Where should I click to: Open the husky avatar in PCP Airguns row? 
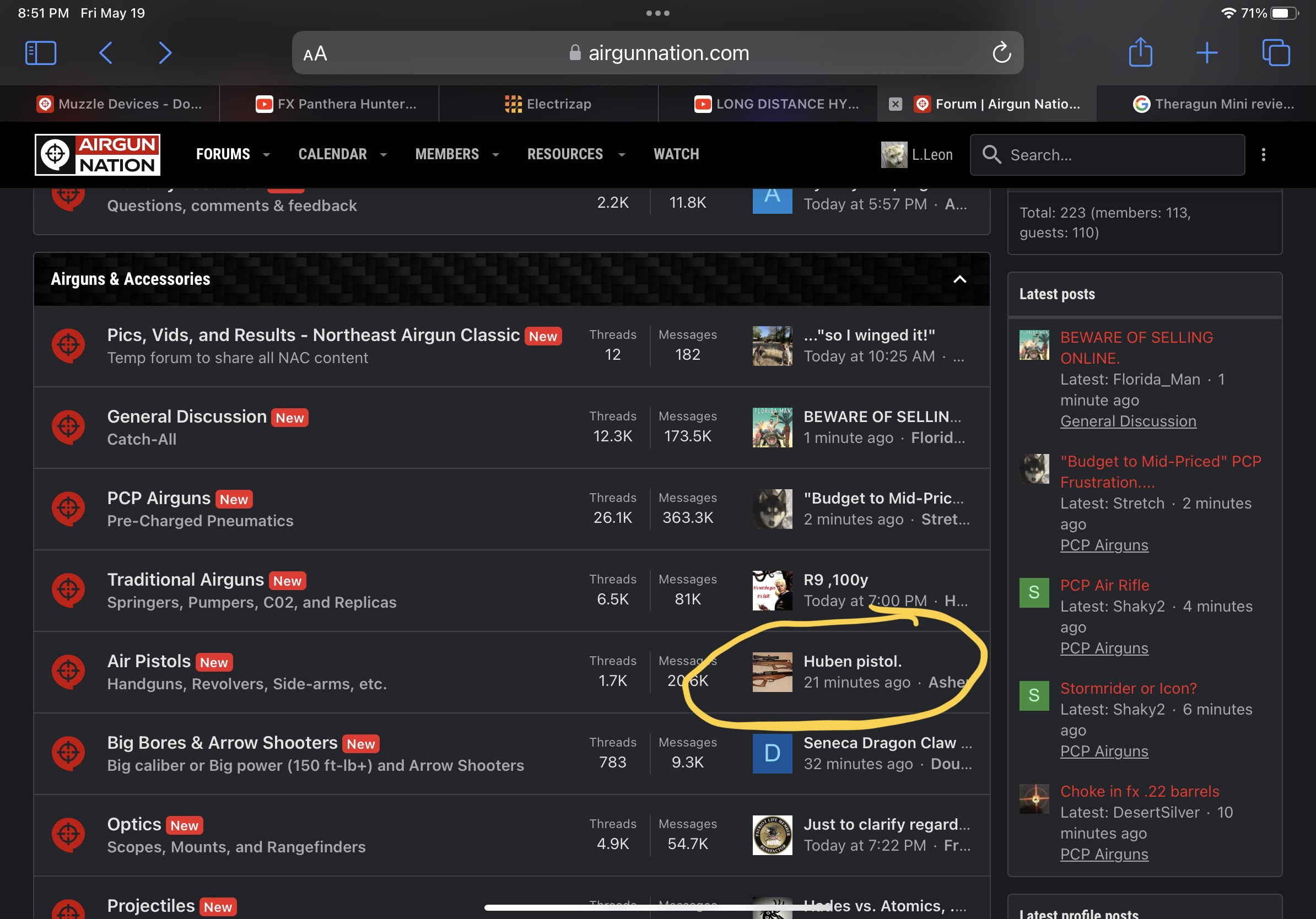tap(772, 509)
